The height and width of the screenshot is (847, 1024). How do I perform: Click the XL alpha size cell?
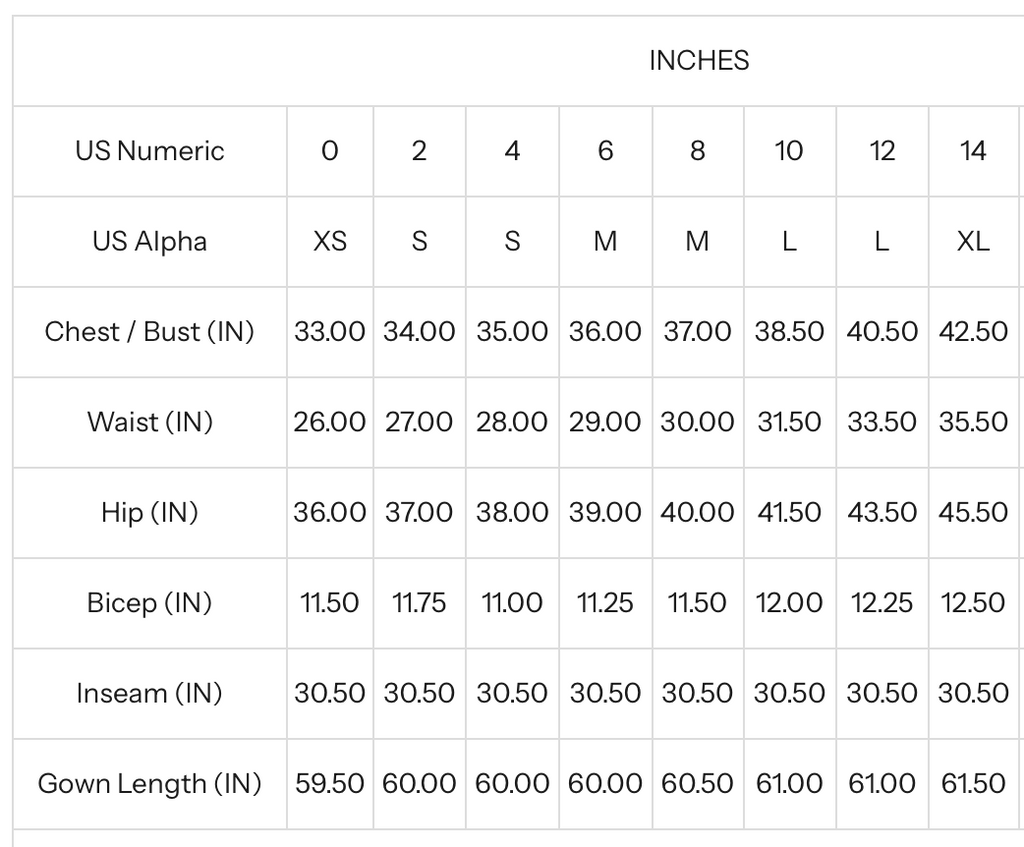pyautogui.click(x=973, y=242)
